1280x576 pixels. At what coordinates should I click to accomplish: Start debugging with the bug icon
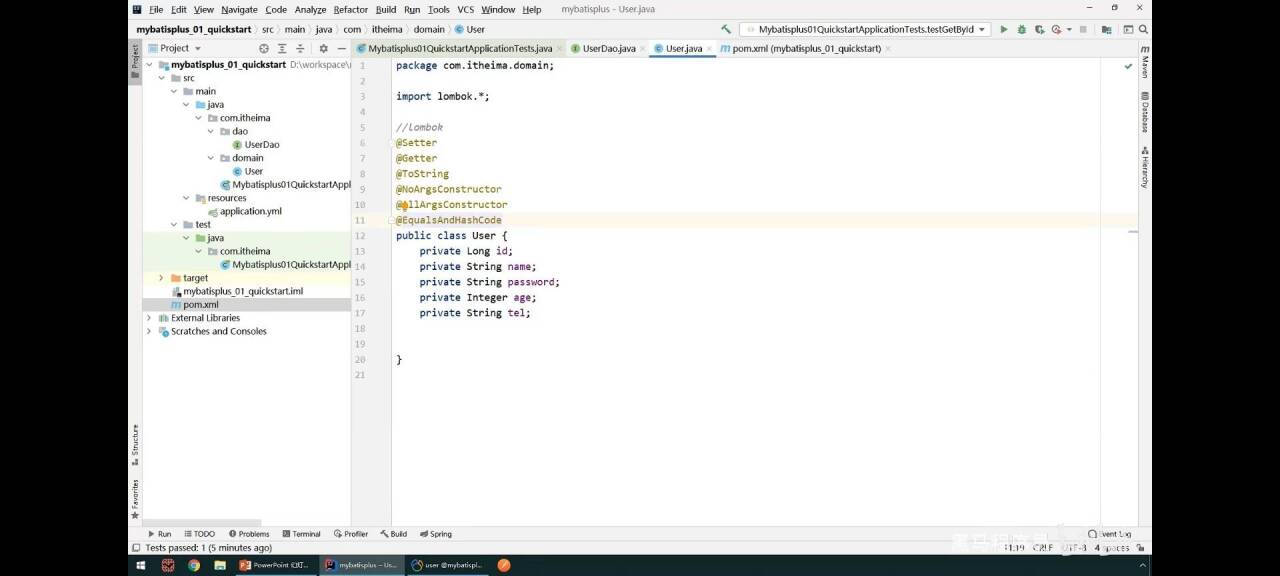point(1022,30)
